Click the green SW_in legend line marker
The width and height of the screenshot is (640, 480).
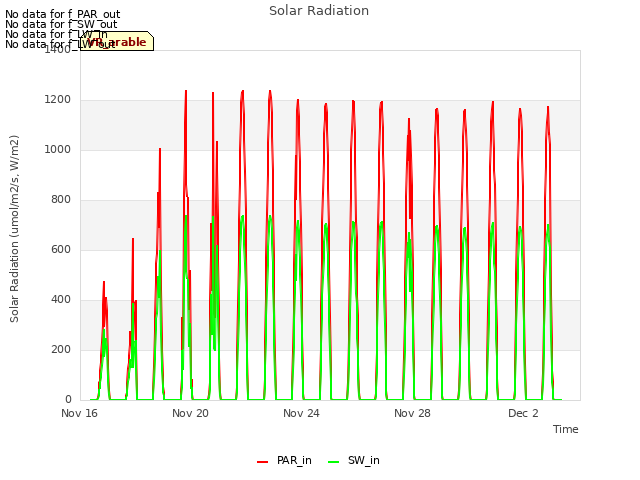(x=333, y=462)
